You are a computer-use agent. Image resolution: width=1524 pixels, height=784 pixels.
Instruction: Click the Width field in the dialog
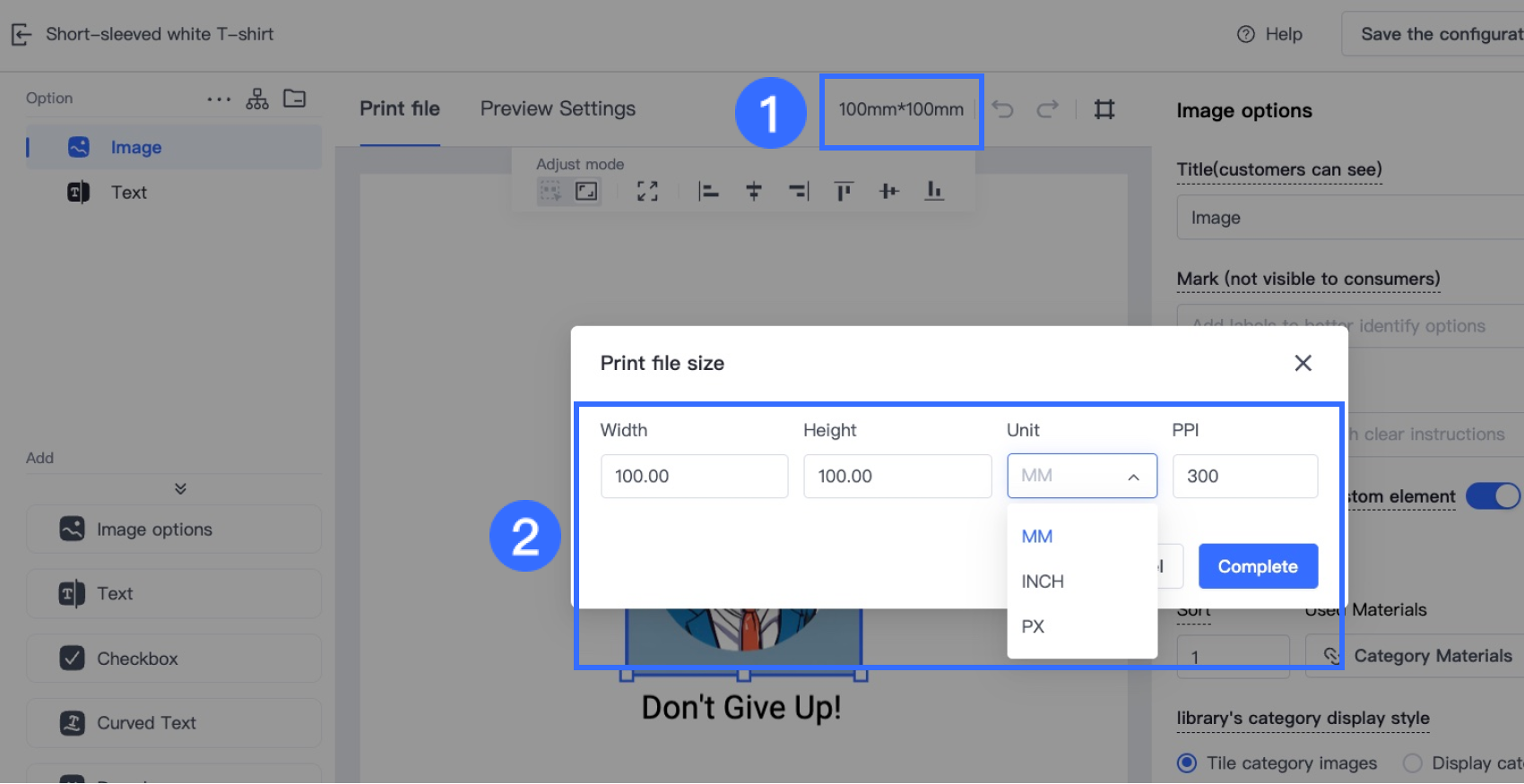point(695,476)
